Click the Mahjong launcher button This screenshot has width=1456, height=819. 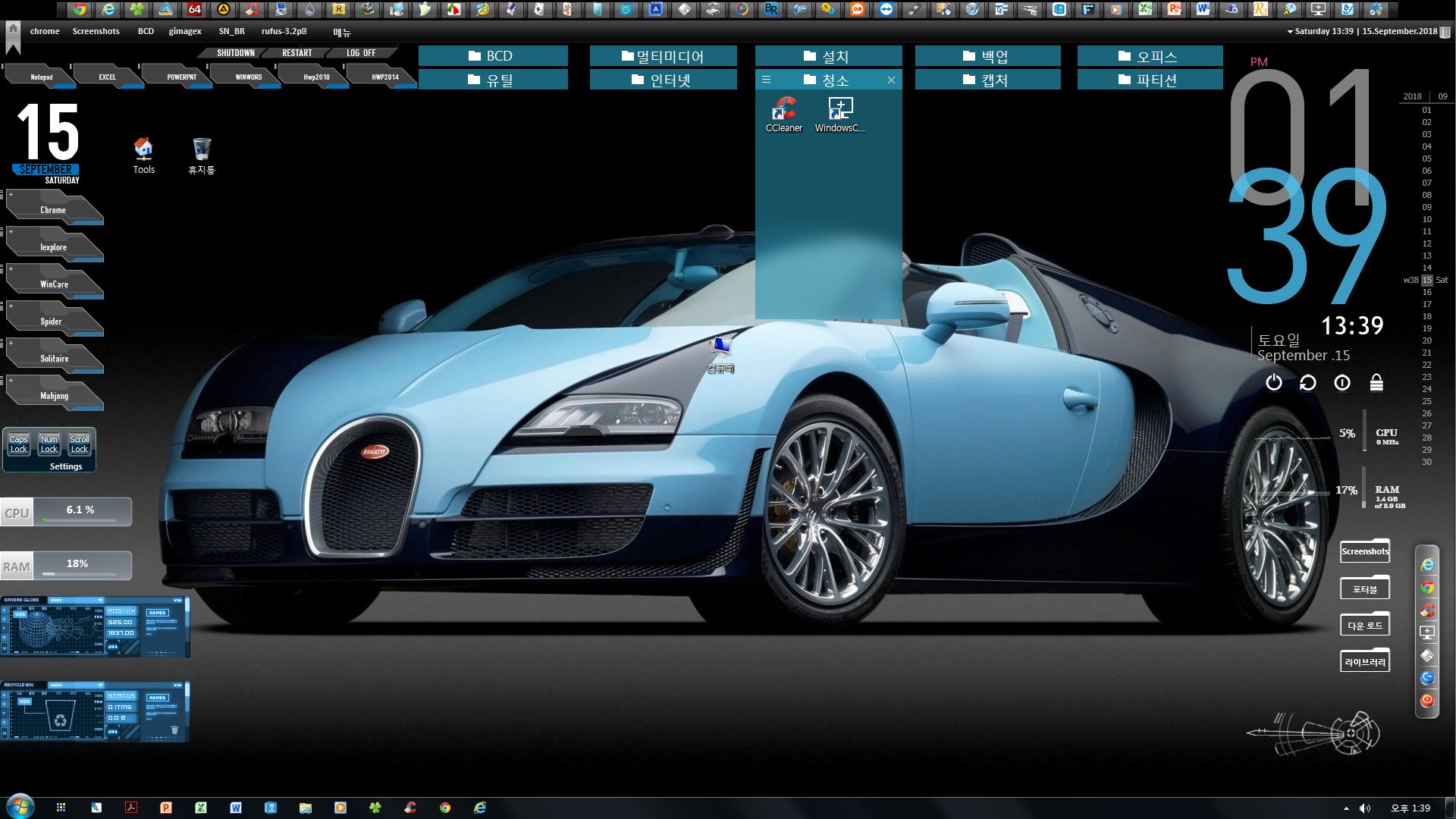click(x=55, y=394)
